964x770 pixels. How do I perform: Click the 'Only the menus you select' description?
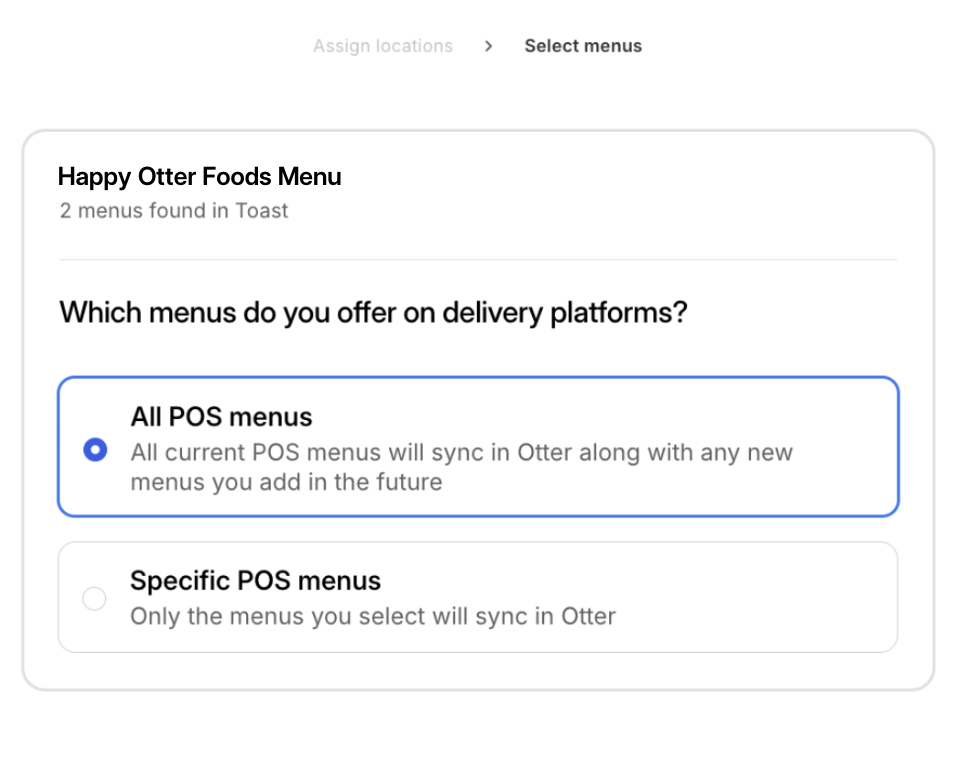coord(372,616)
